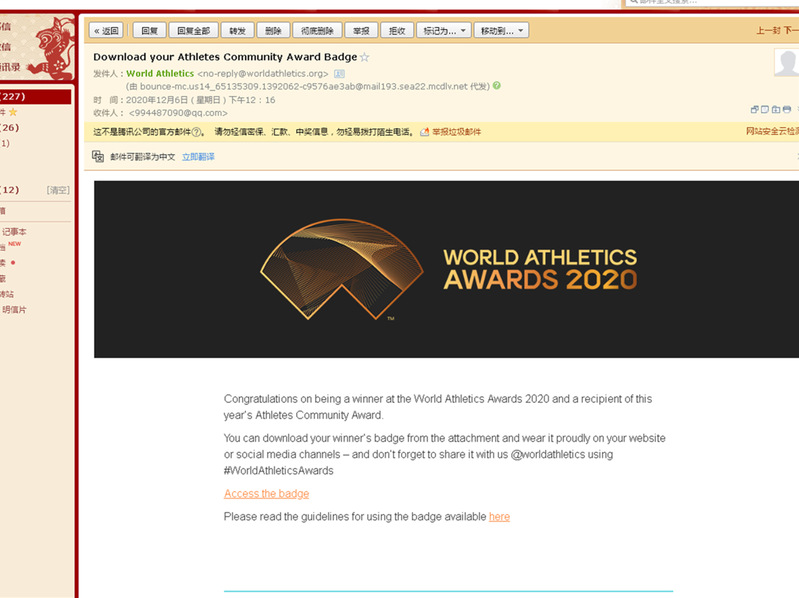The image size is (799, 598).
Task: Click the green verified icon after bounce address
Action: point(497,86)
